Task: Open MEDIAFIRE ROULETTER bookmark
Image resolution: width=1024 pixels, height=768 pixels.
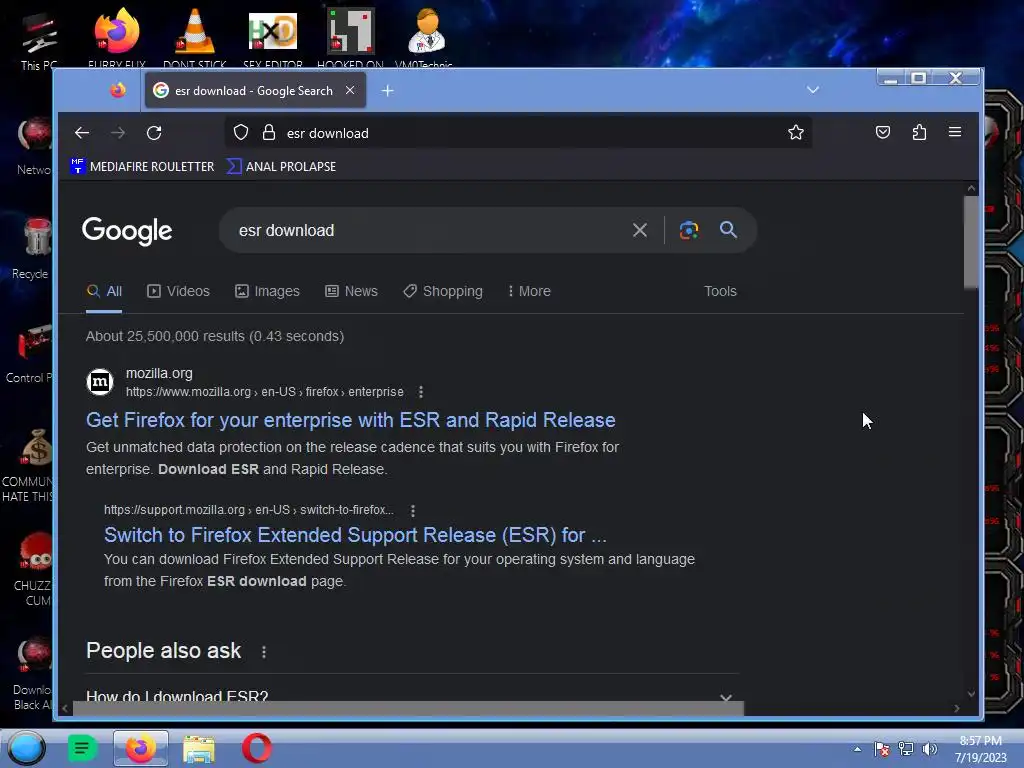Action: point(142,167)
